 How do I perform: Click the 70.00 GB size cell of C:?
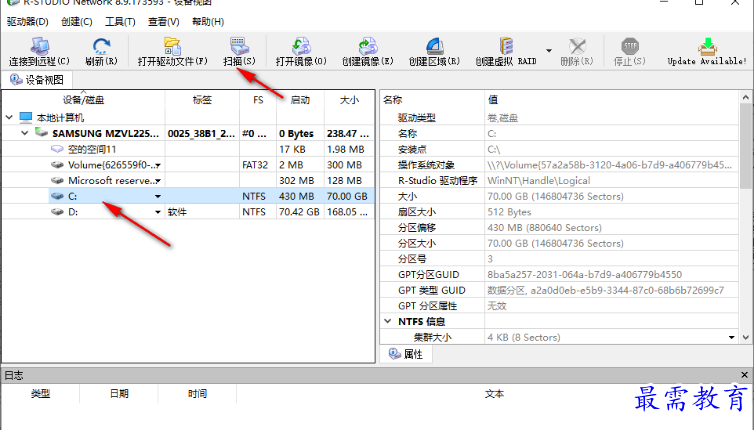(347, 196)
